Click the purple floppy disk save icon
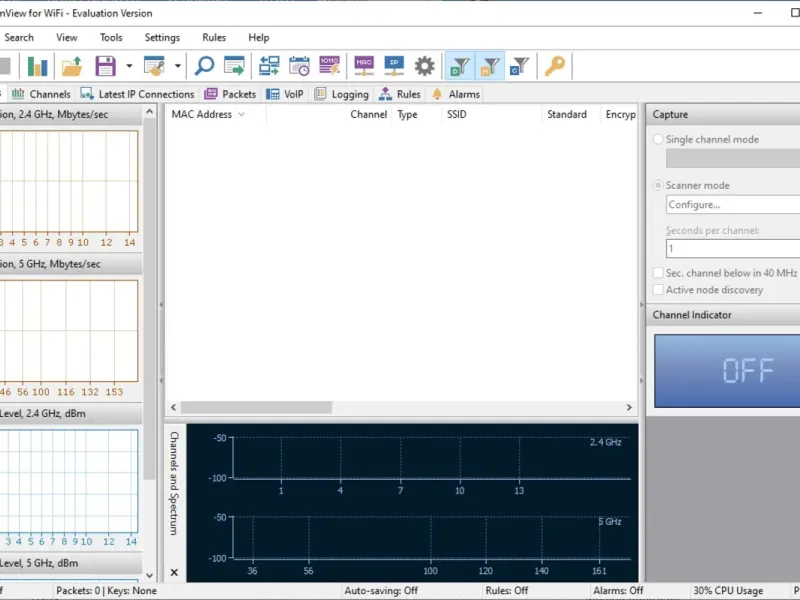Screen dimensions: 800x600 coord(105,67)
